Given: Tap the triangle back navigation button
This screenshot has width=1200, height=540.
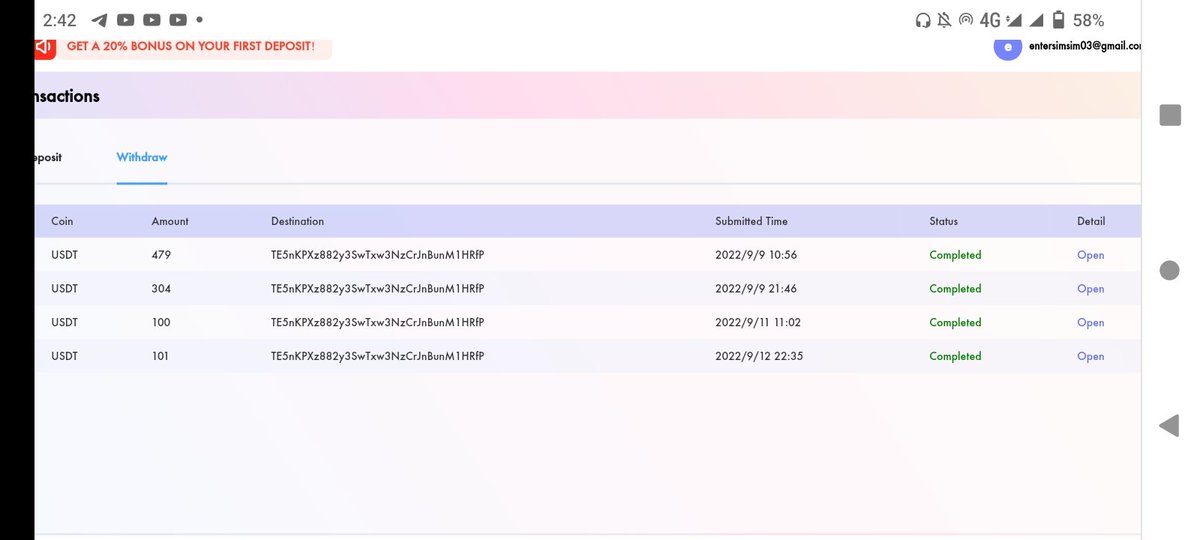Looking at the screenshot, I should [x=1169, y=426].
